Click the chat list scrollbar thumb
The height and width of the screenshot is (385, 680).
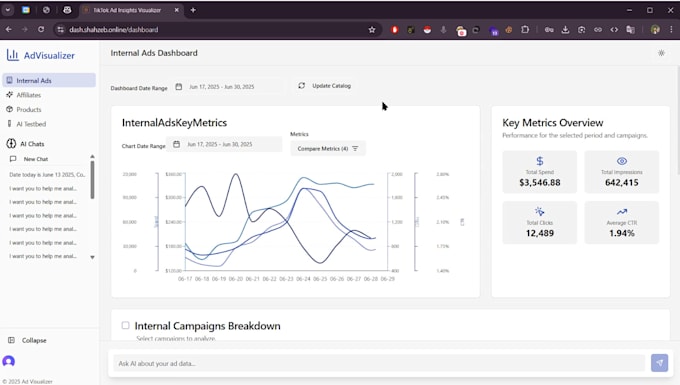(x=92, y=179)
